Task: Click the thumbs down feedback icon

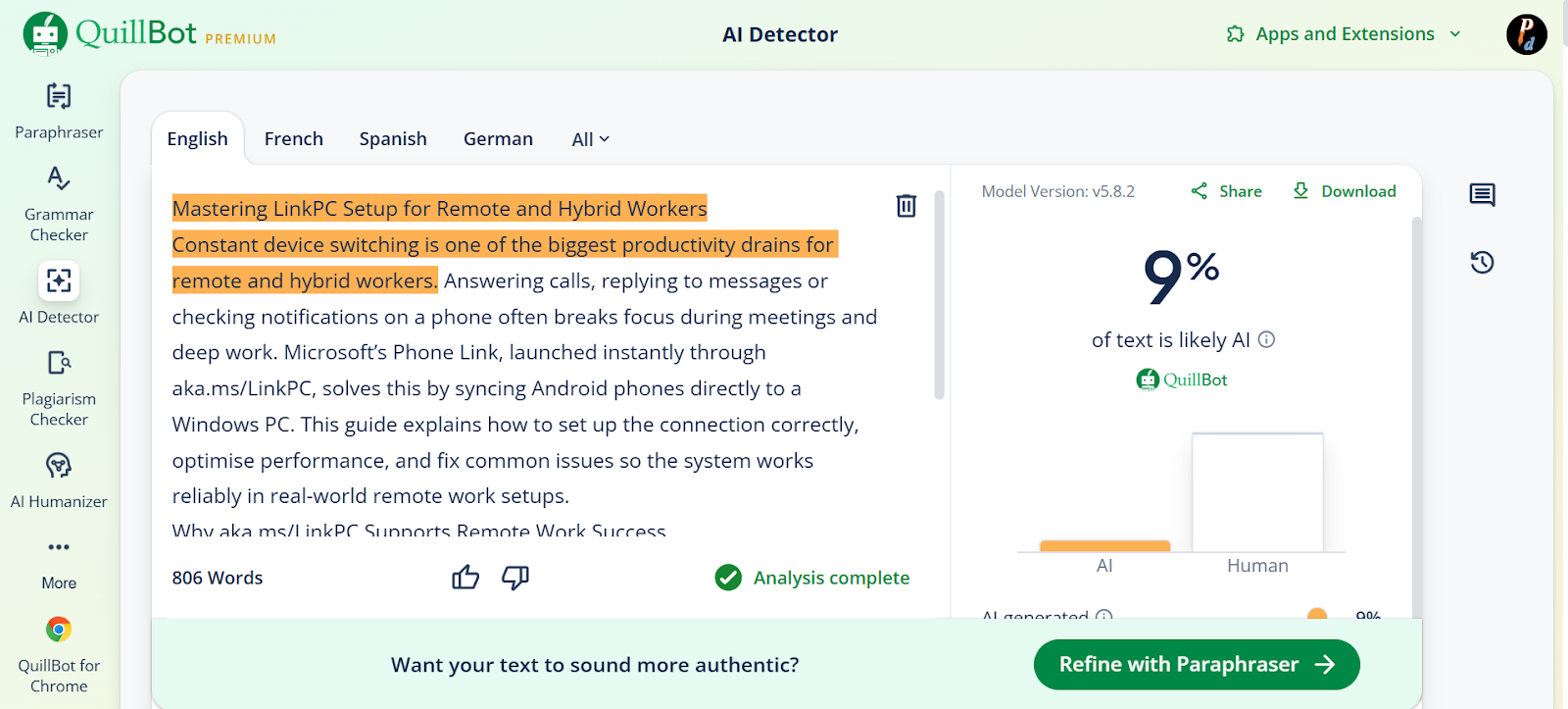Action: coord(515,578)
